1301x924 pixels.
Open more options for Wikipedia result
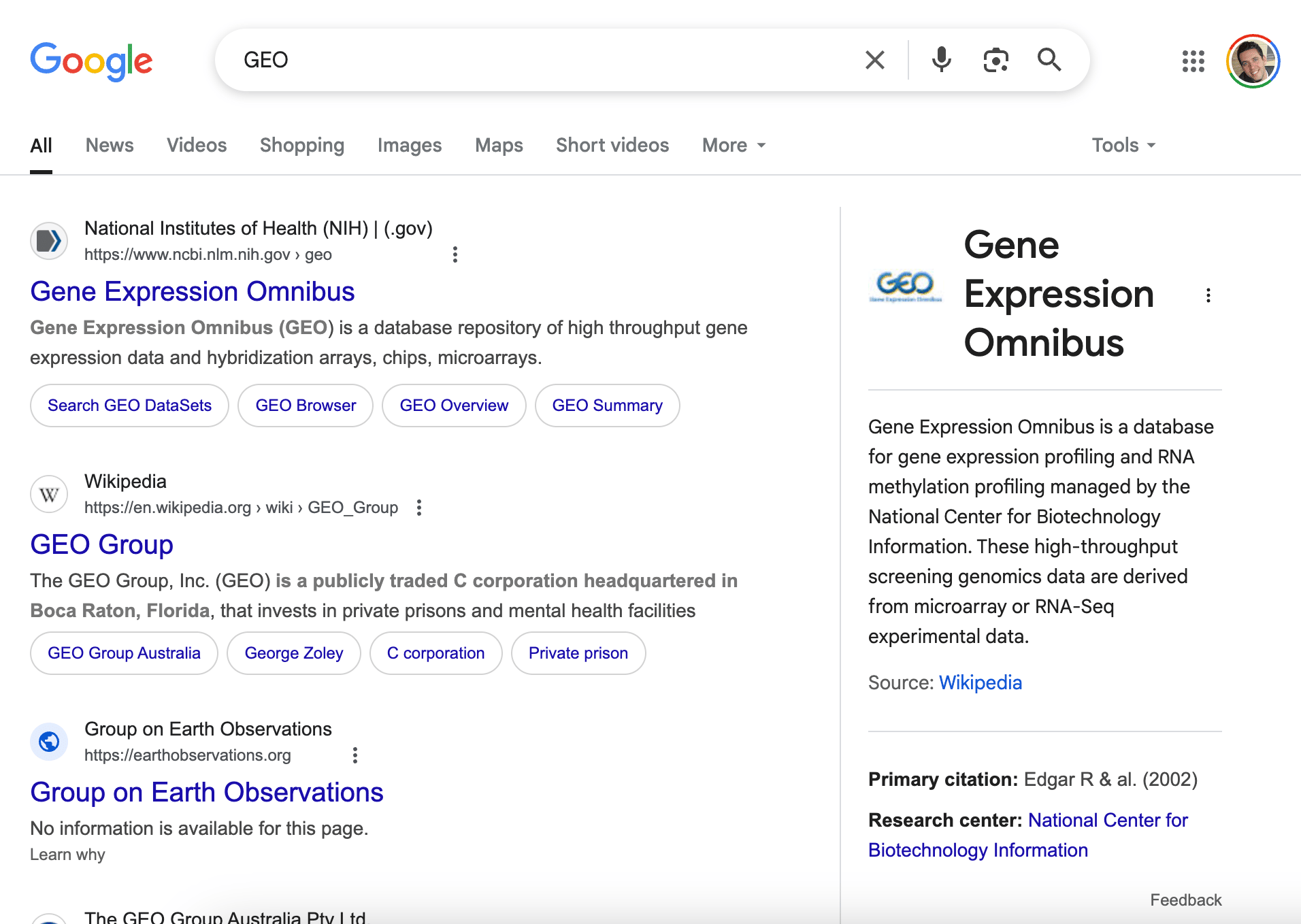[x=419, y=508]
